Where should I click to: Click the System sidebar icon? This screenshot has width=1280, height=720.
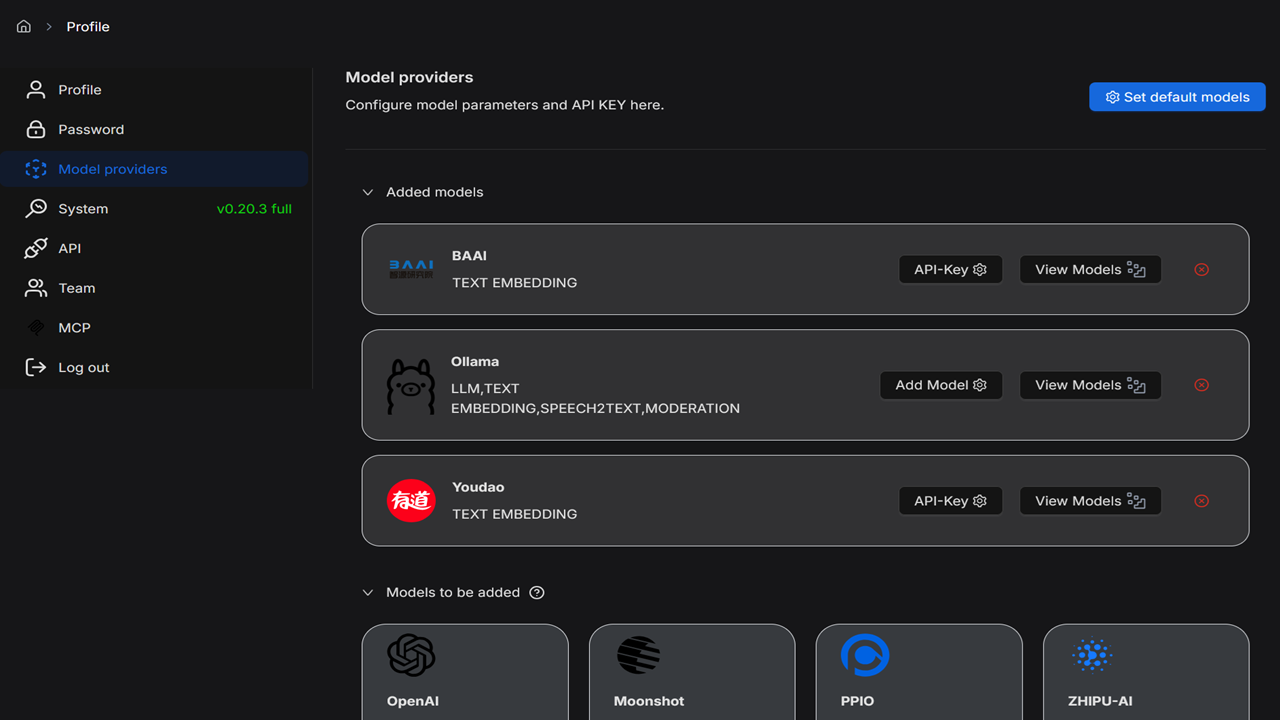[x=36, y=209]
